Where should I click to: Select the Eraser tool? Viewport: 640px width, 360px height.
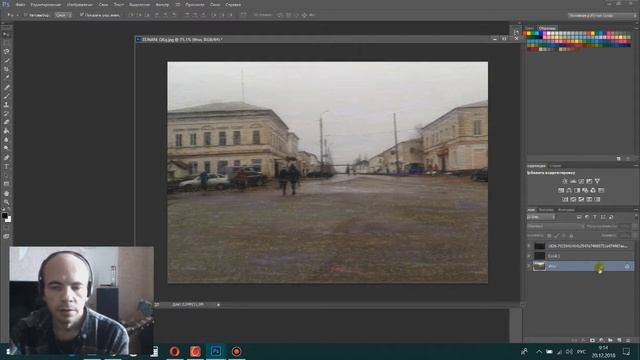(x=7, y=122)
